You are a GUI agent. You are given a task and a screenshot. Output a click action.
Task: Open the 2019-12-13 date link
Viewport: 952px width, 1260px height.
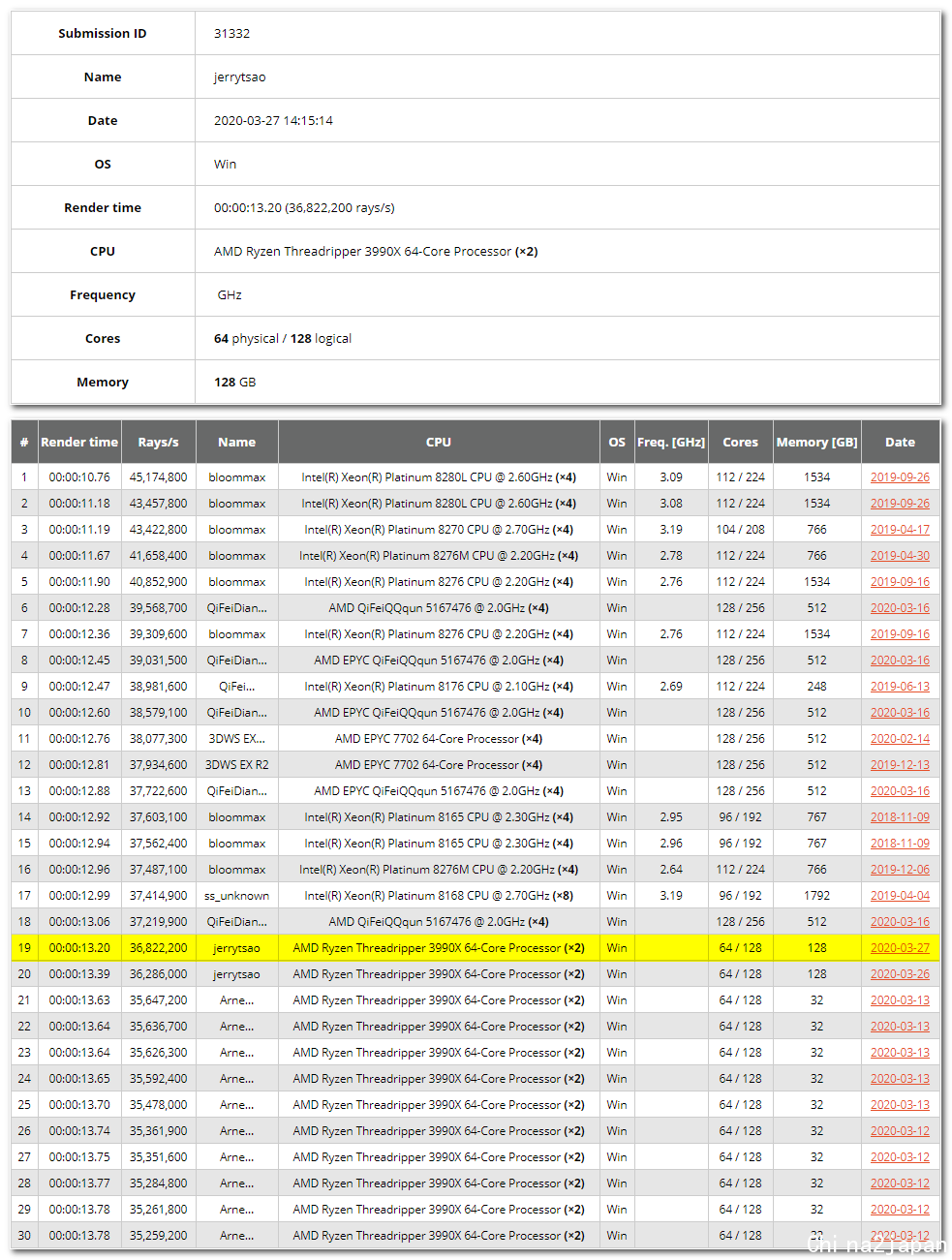(x=899, y=765)
